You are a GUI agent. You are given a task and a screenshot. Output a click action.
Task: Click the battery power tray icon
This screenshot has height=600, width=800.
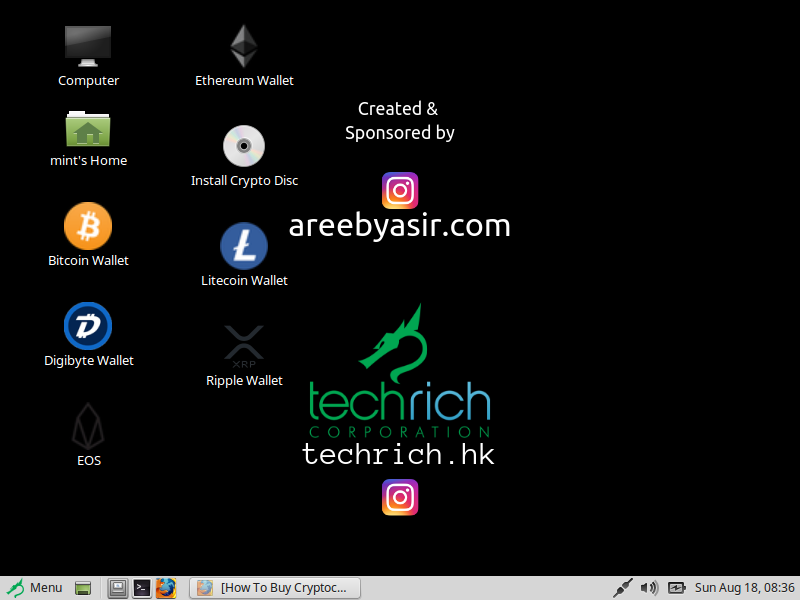pos(677,588)
